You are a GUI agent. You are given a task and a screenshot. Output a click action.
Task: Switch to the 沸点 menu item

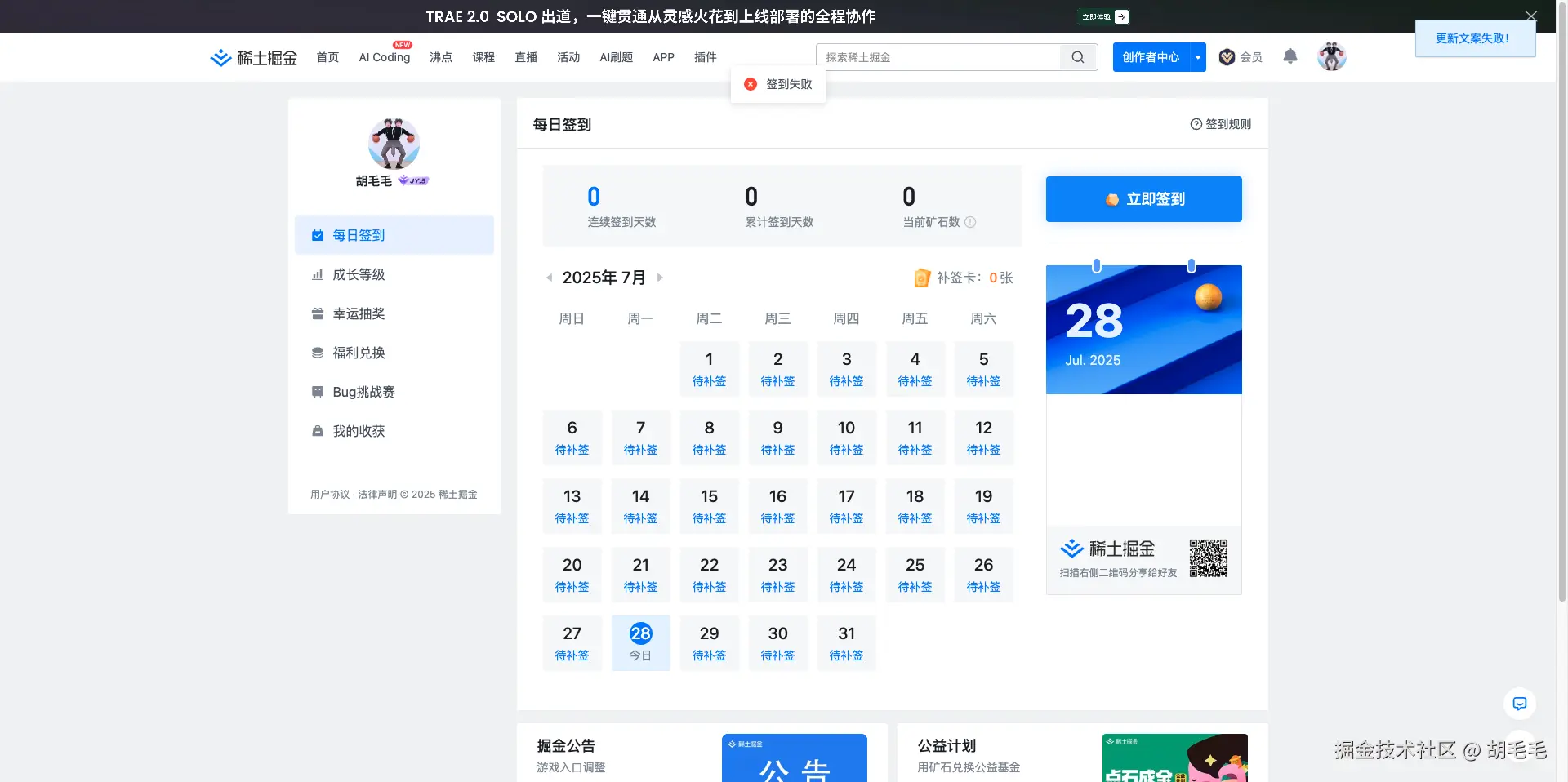click(440, 57)
